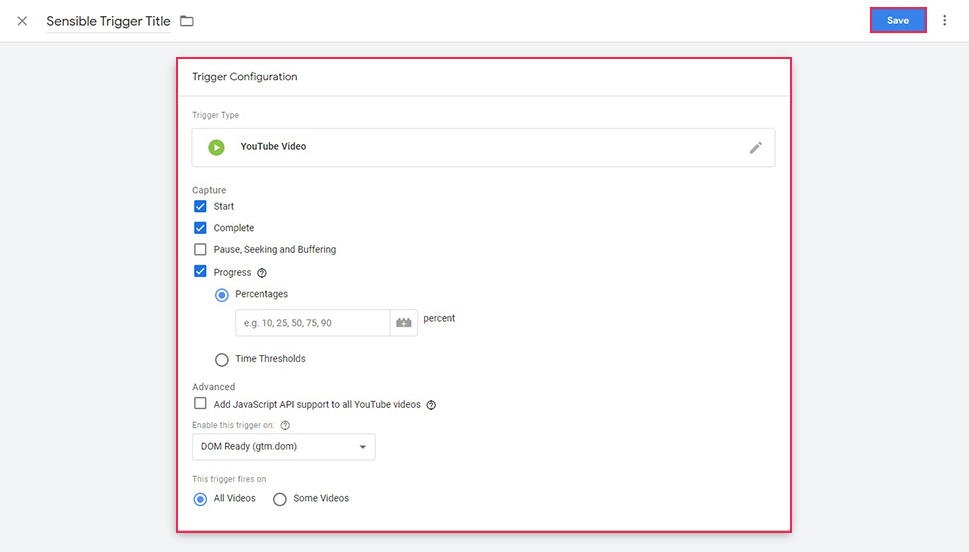Enable Pause, Seeking and Buffering checkbox
The height and width of the screenshot is (552, 969).
(200, 250)
